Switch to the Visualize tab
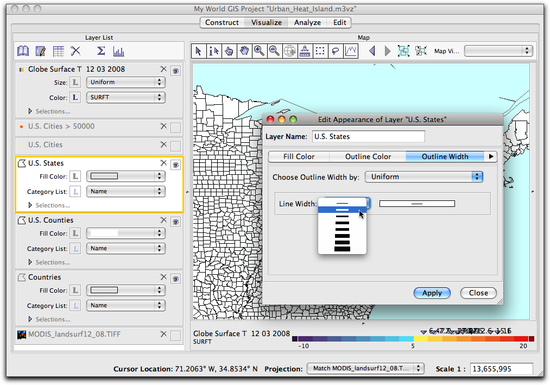This screenshot has height=385, width=550. (266, 22)
